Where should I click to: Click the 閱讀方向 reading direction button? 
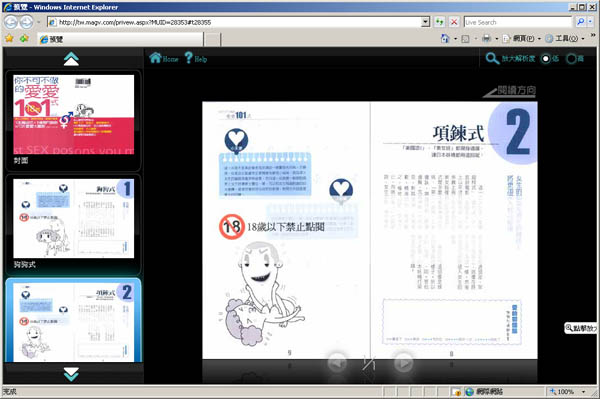(x=509, y=91)
